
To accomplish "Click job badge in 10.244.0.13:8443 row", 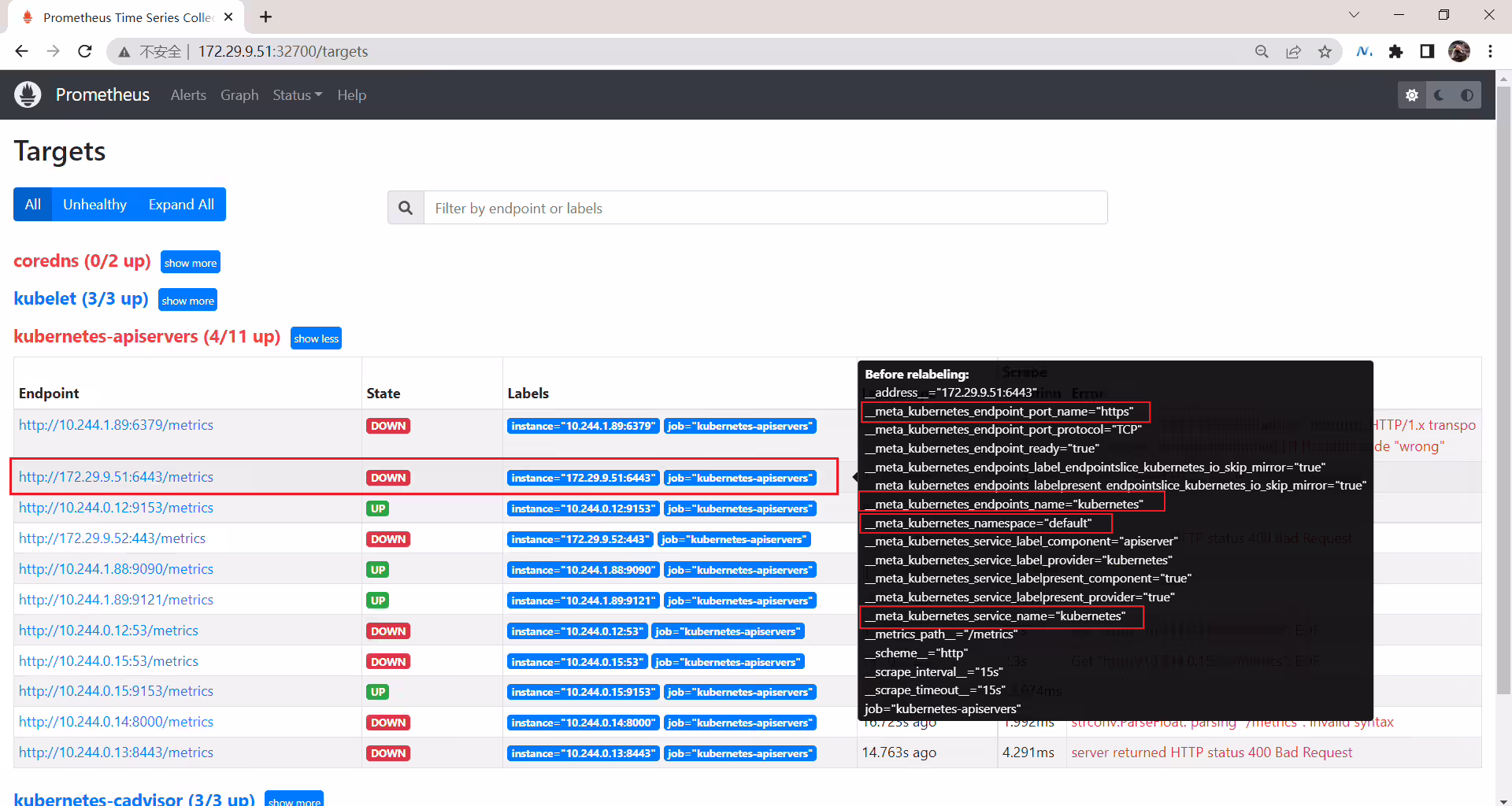I will click(x=740, y=753).
